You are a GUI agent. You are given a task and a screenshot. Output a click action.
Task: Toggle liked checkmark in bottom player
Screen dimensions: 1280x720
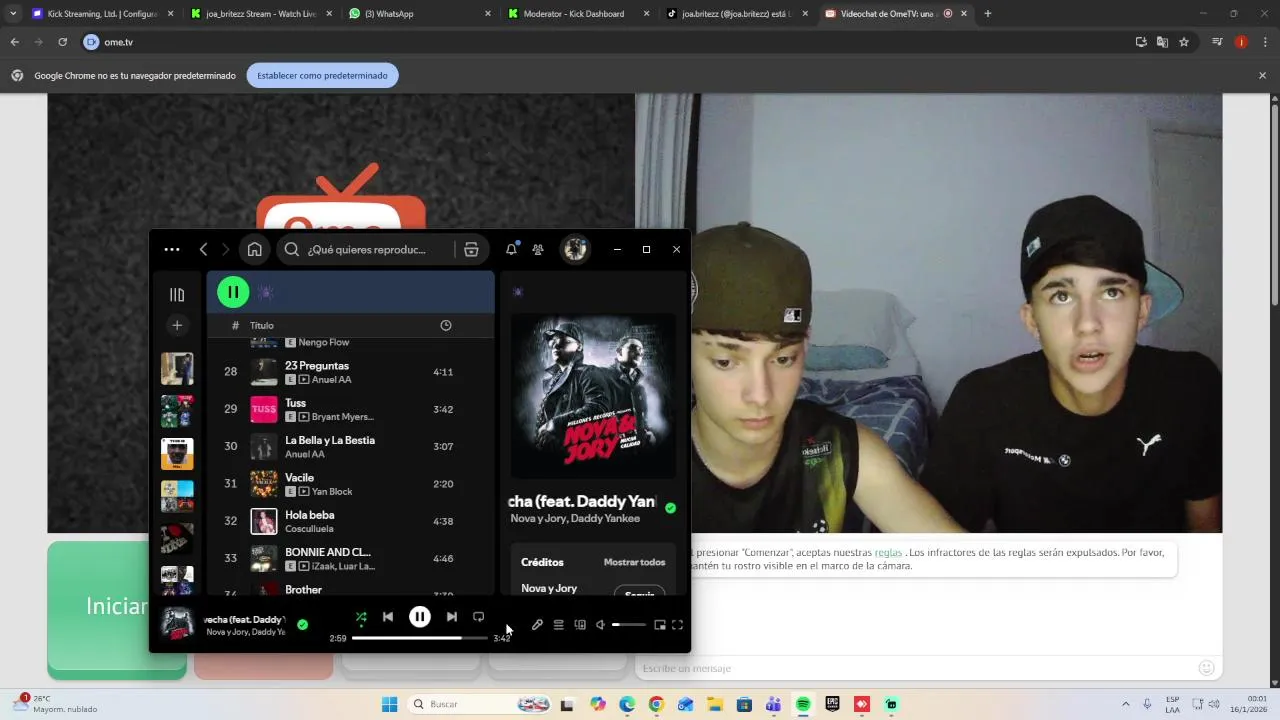(x=303, y=625)
